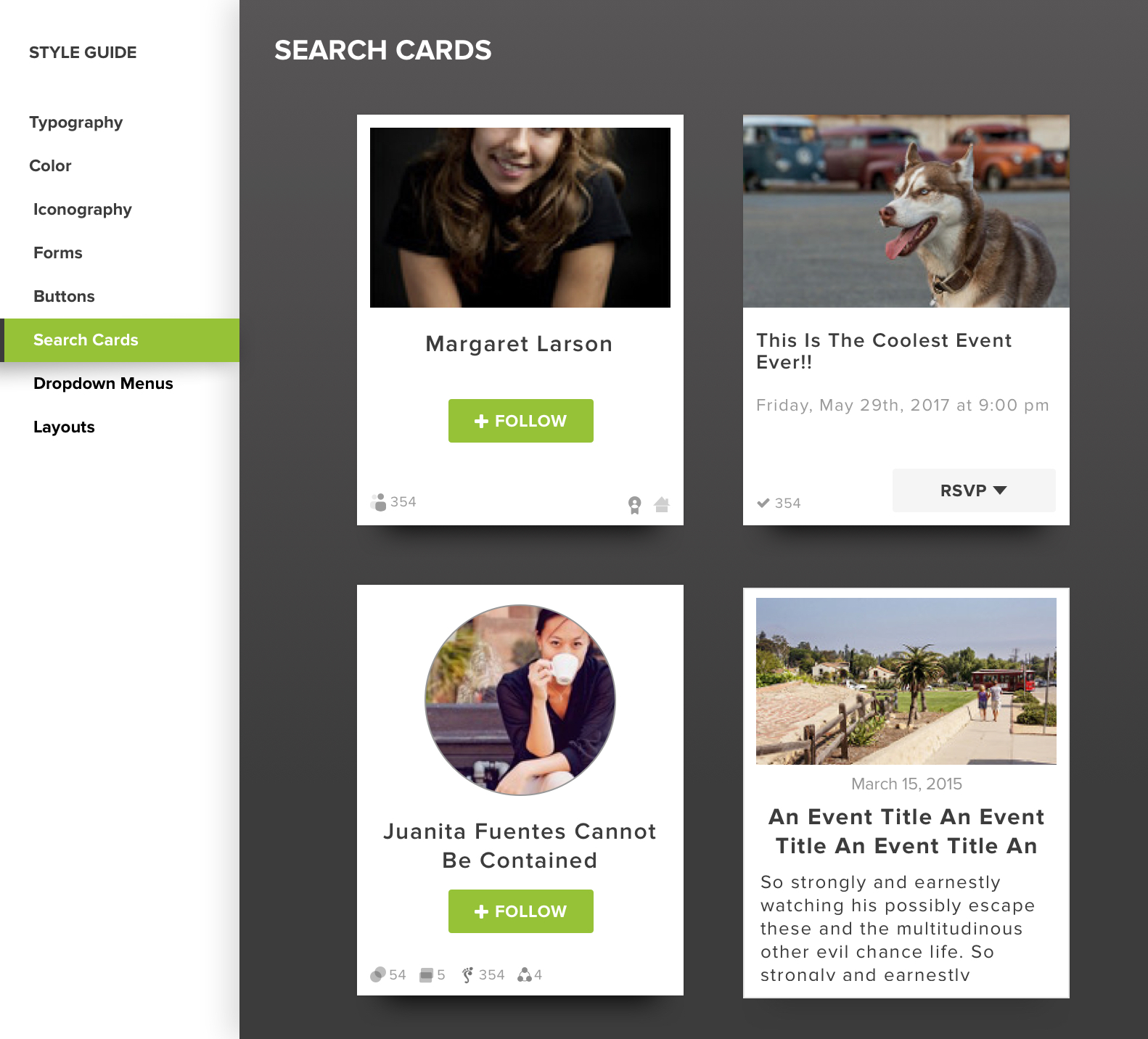The image size is (1148, 1039).
Task: Click the award ribbon badge icon
Action: click(635, 505)
